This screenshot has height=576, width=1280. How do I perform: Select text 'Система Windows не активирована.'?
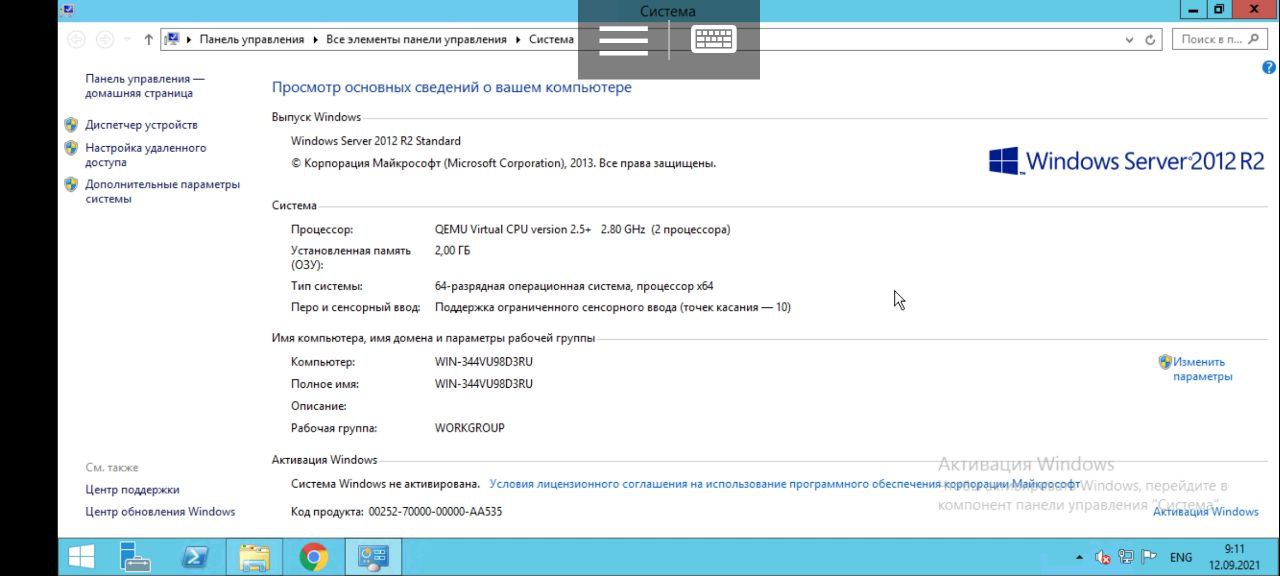(x=385, y=484)
